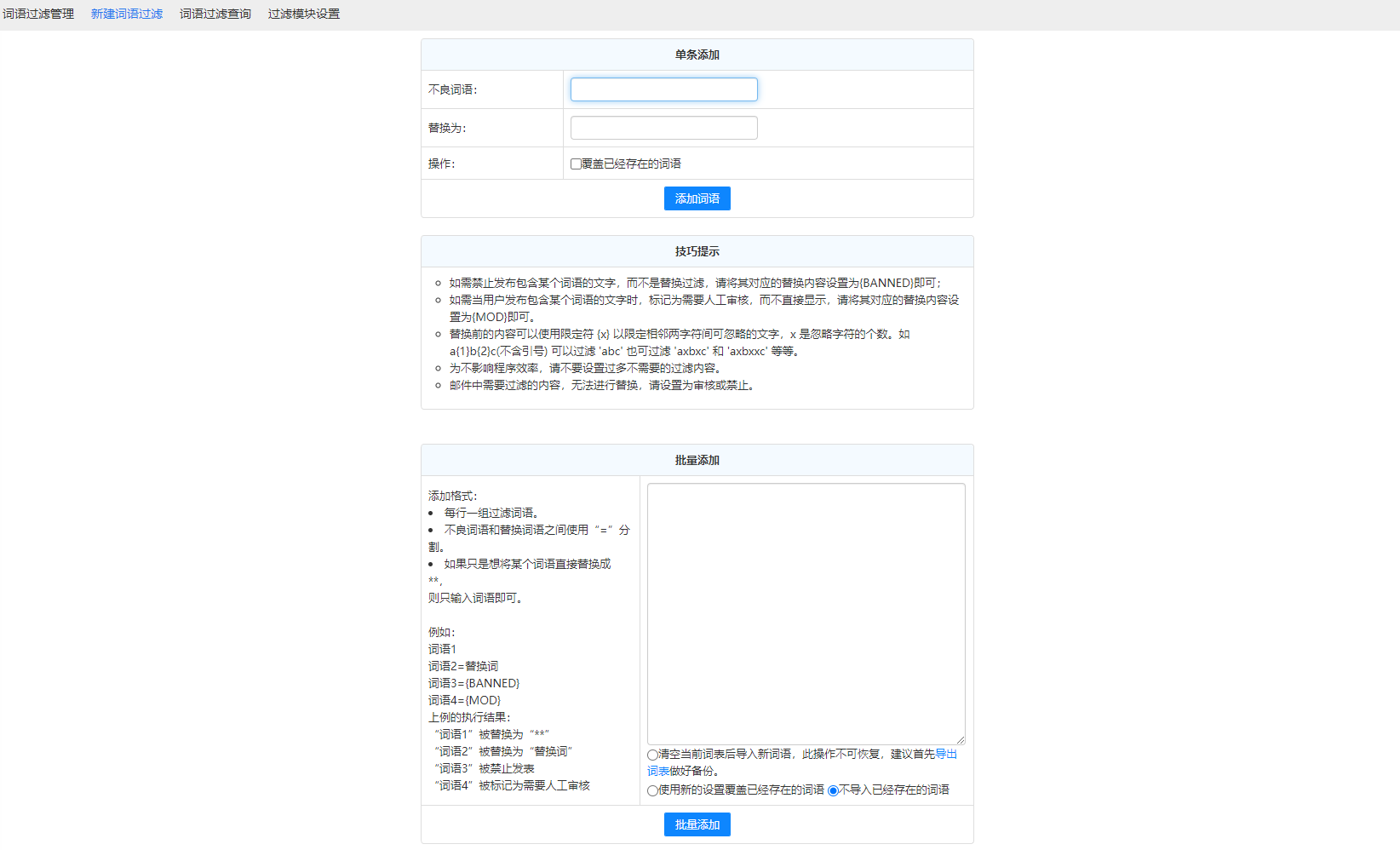This screenshot has width=1400, height=850.
Task: Click the 技巧提示 section header
Action: (697, 251)
